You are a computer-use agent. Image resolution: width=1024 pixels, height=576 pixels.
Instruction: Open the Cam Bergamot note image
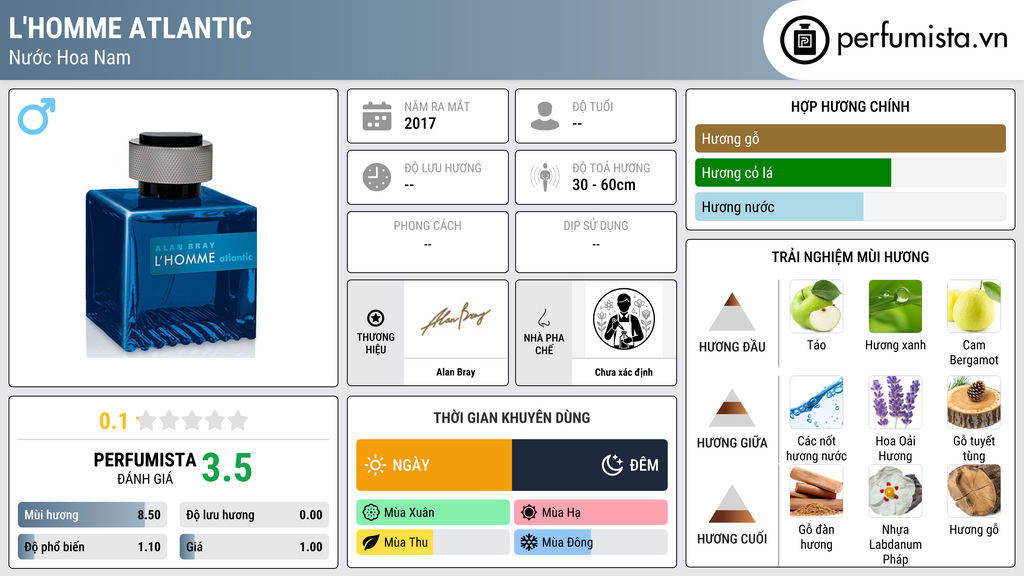click(974, 307)
